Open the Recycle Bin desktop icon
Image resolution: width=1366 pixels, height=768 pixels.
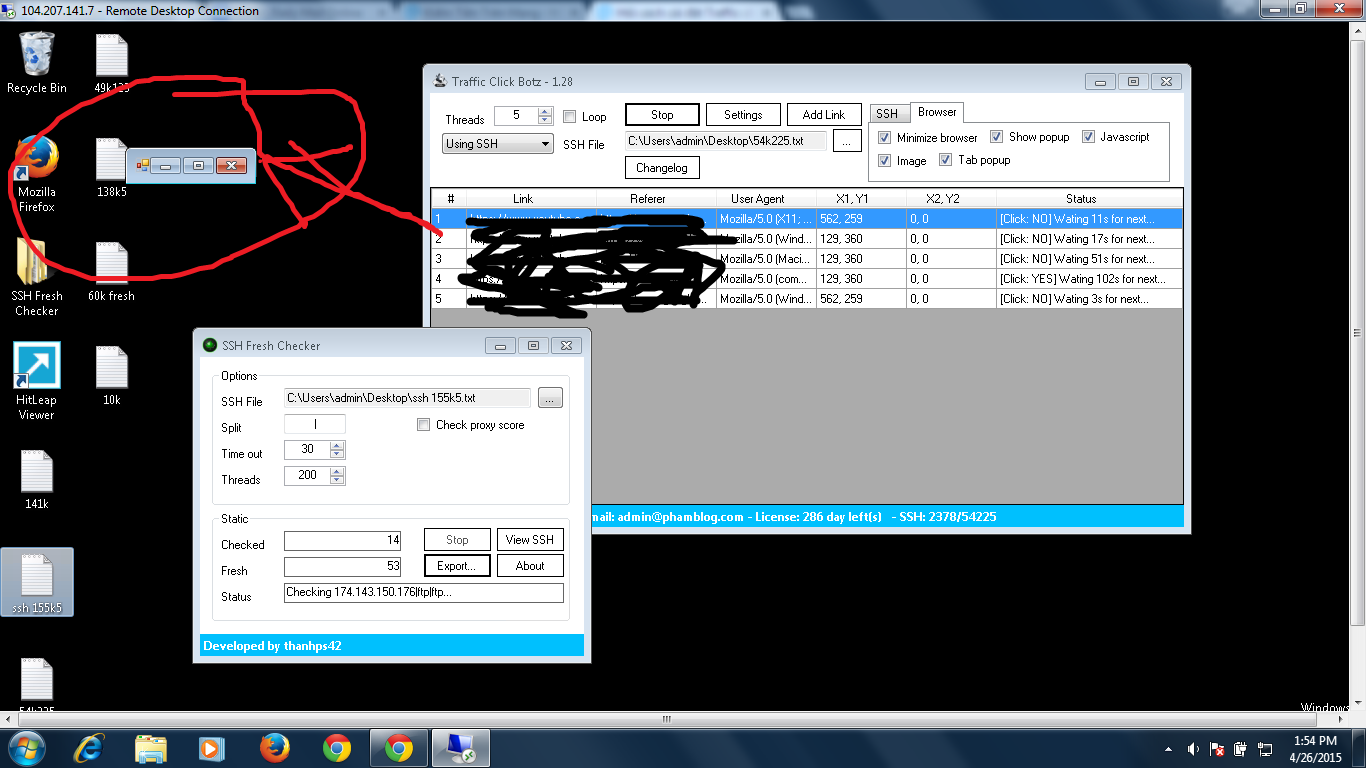37,62
